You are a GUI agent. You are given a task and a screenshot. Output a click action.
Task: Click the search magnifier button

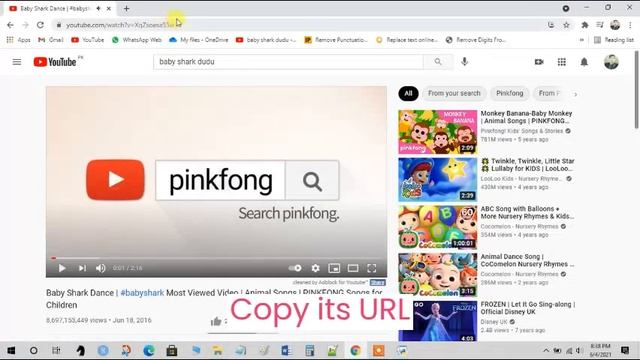click(438, 62)
